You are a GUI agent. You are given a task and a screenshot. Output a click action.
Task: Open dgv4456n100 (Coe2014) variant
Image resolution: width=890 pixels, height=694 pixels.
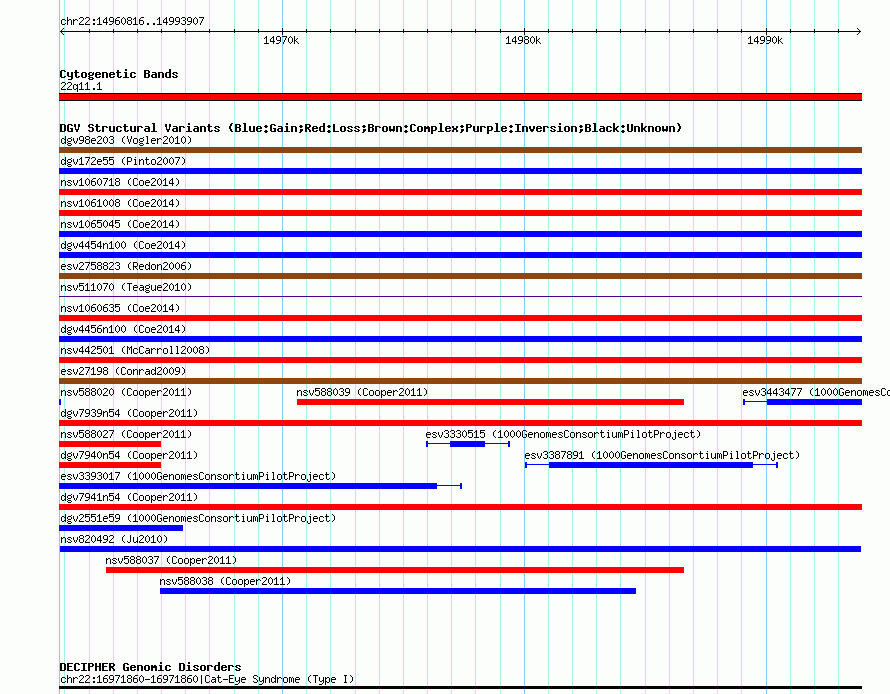(x=123, y=329)
